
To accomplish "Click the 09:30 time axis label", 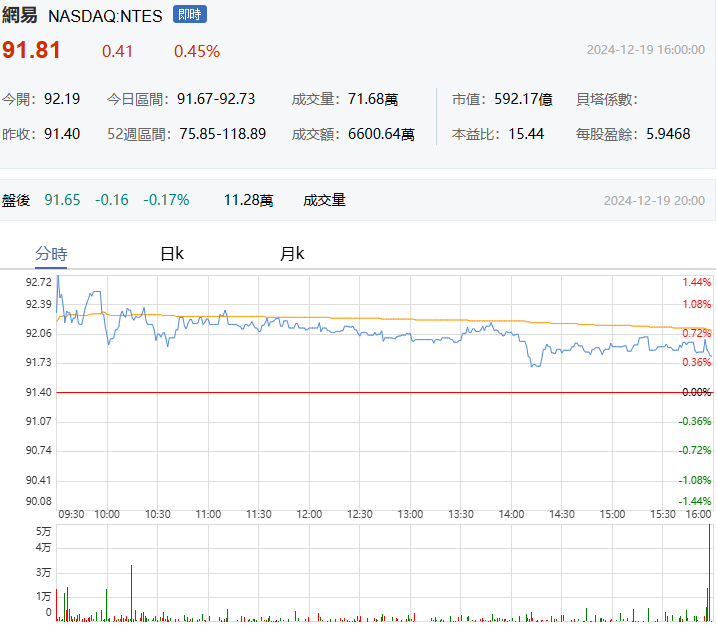I will pos(71,514).
